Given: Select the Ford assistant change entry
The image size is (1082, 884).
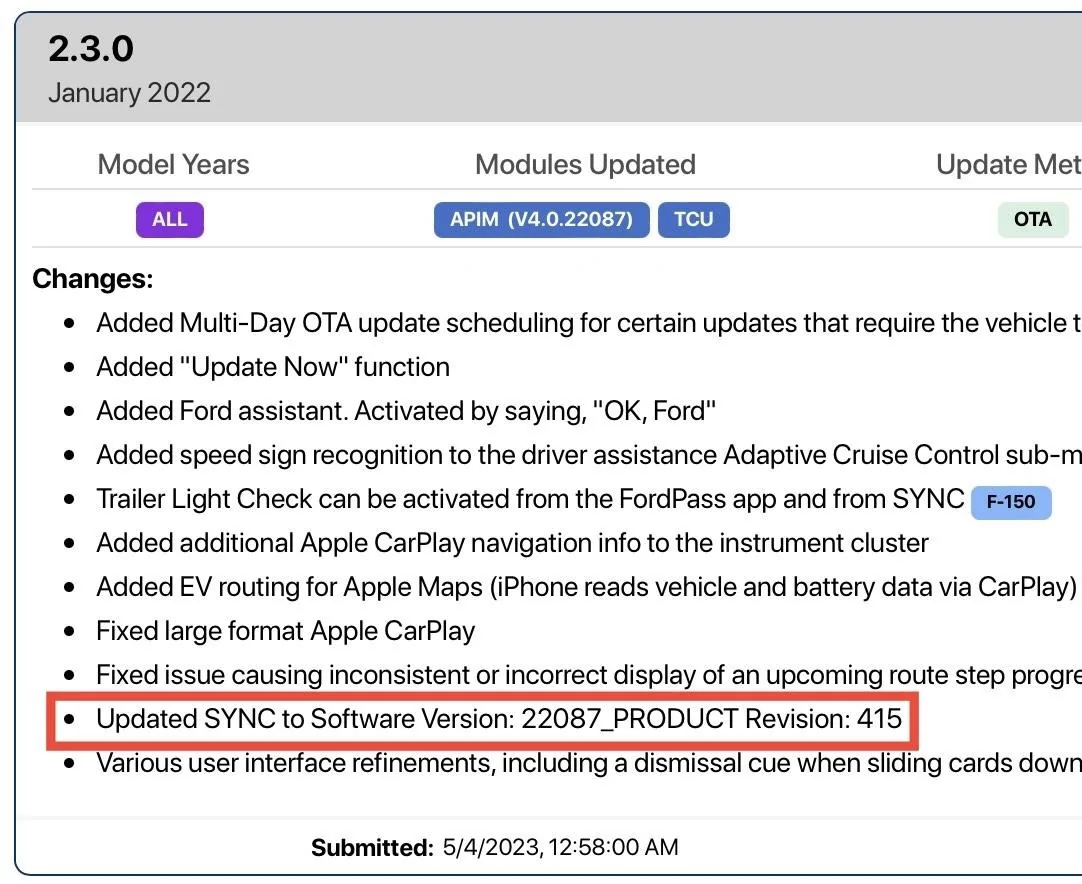Looking at the screenshot, I should [407, 411].
